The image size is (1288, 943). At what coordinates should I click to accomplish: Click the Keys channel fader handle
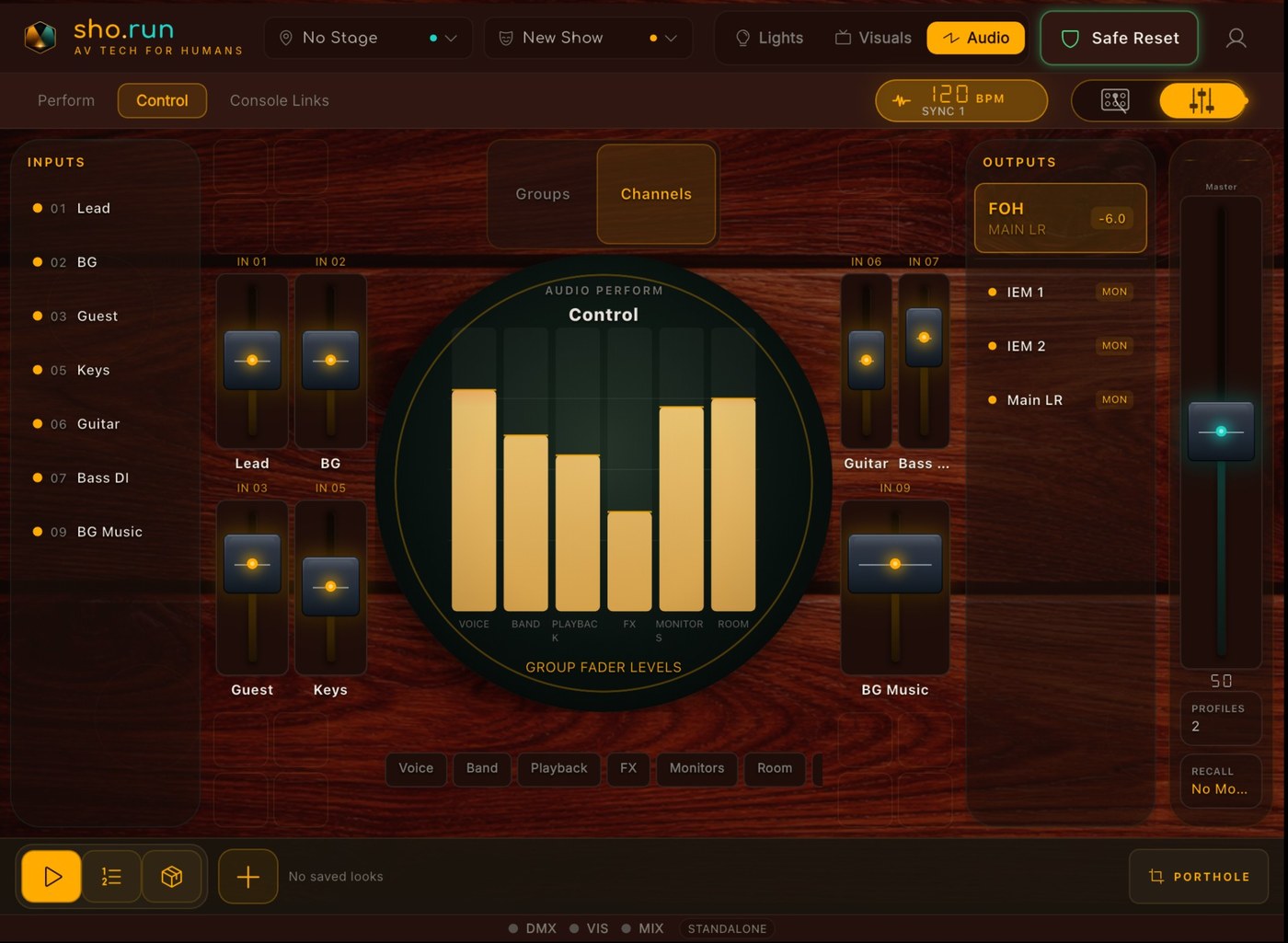330,586
